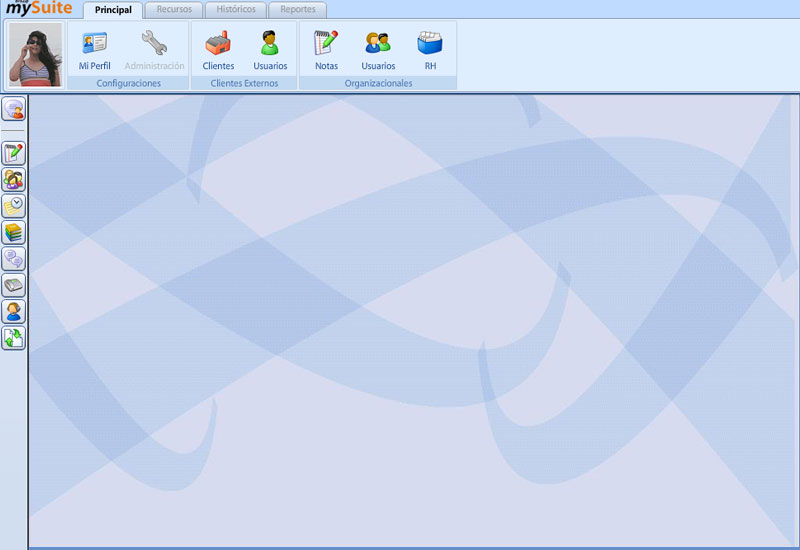Click the user profile photo
800x550 pixels.
35,55
